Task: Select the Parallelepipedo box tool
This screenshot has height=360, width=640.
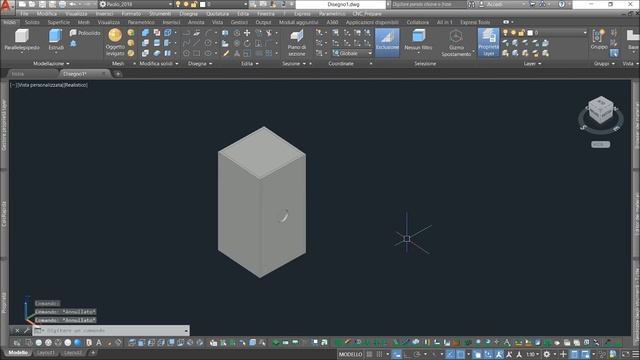Action: pyautogui.click(x=22, y=40)
